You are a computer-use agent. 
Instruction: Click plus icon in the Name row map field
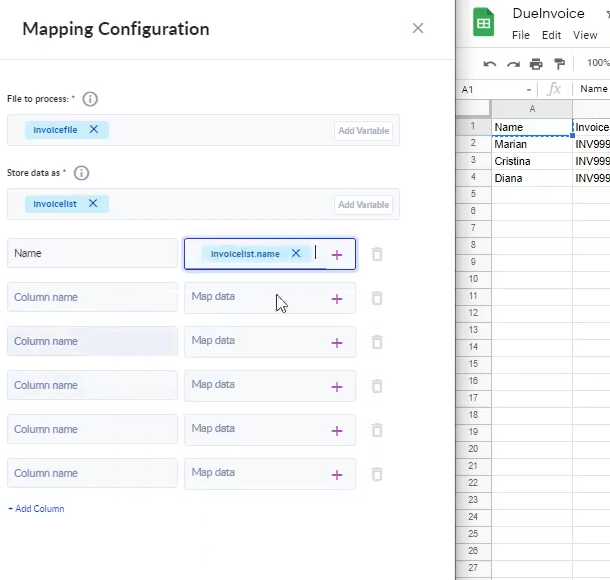[337, 255]
